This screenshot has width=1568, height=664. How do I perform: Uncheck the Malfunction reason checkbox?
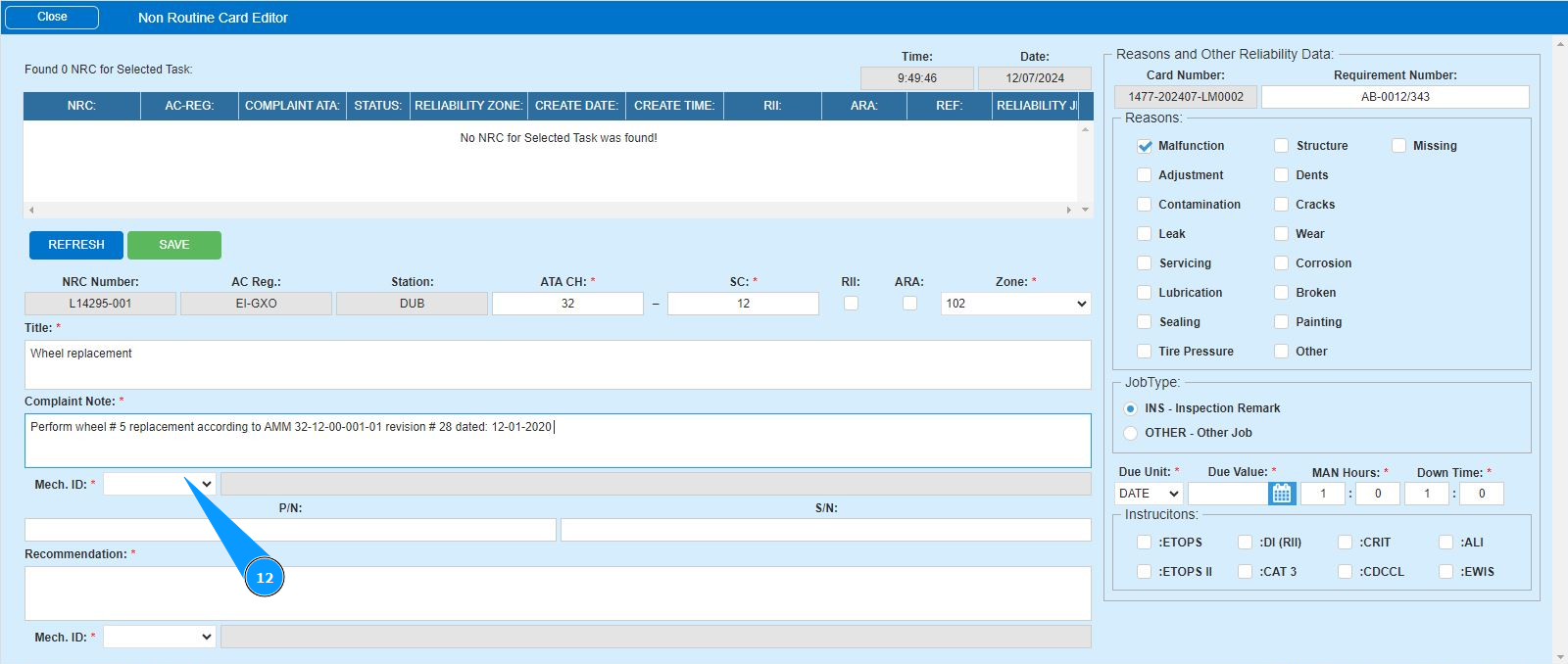pyautogui.click(x=1144, y=146)
